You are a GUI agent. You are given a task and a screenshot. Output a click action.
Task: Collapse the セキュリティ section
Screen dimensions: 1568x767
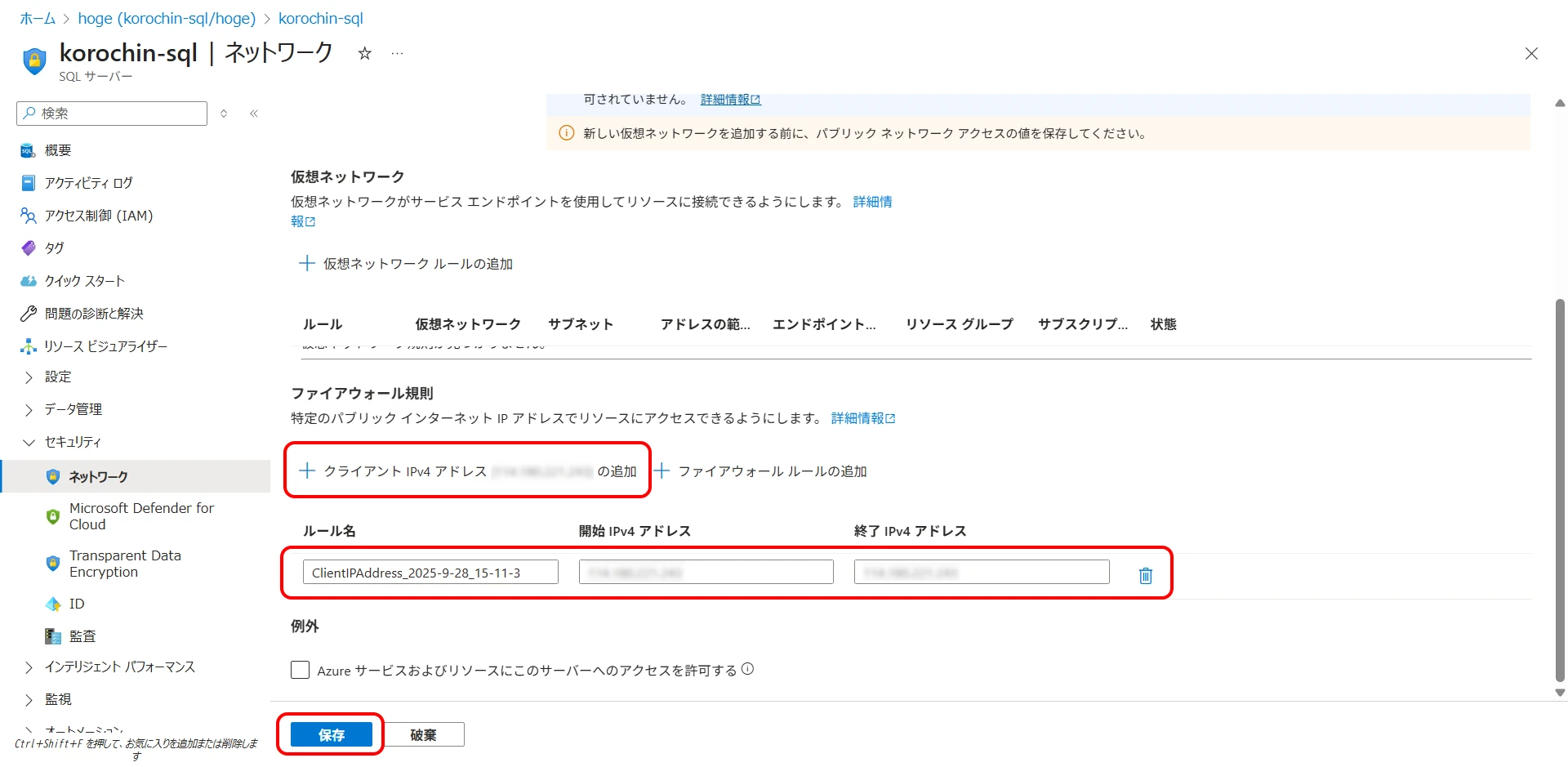pos(72,442)
